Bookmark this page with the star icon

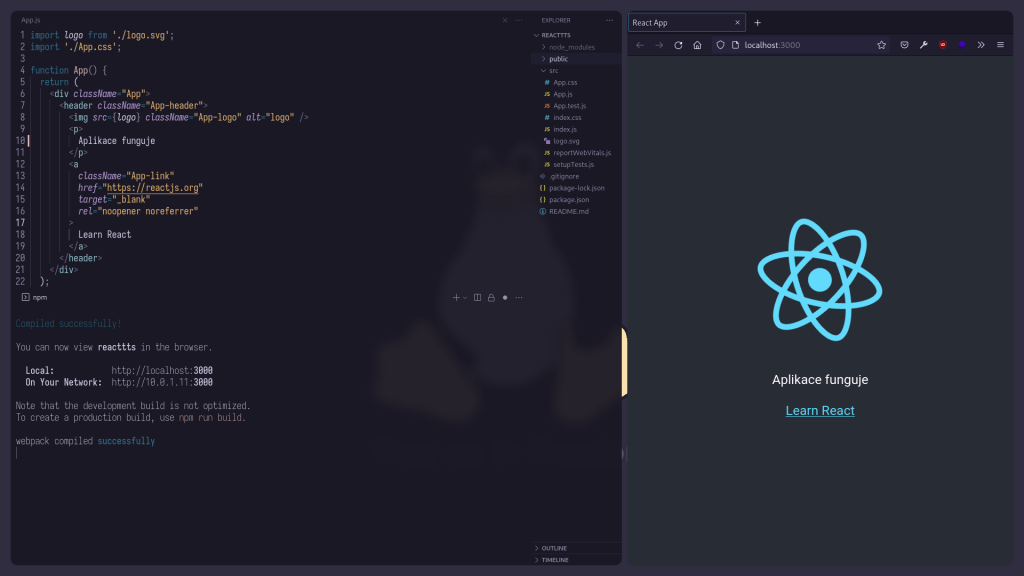tap(881, 45)
